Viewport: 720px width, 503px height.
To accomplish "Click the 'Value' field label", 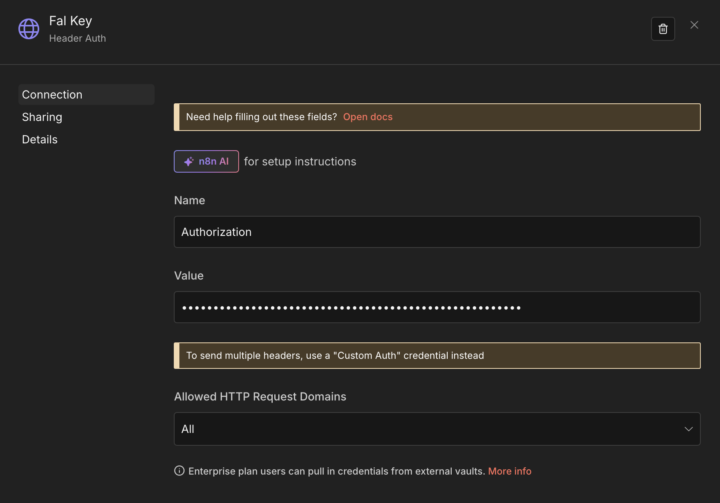I will coord(189,276).
